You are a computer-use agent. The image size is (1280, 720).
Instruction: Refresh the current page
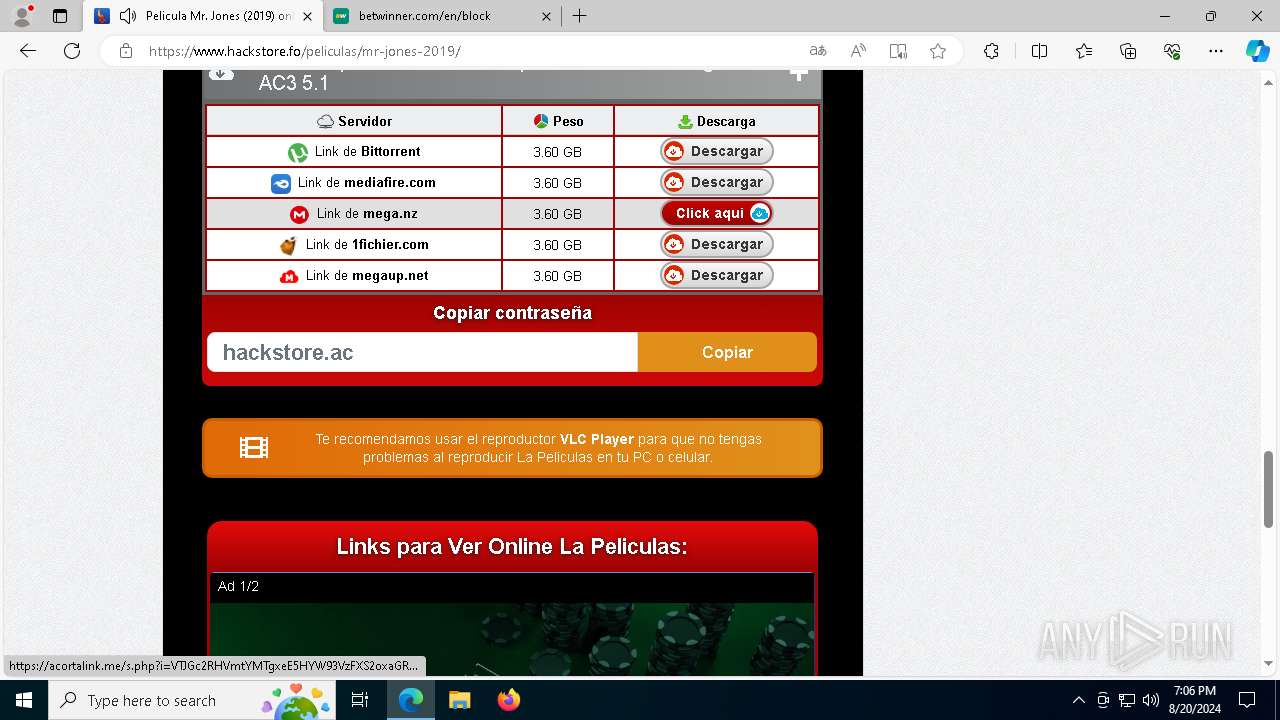pos(72,51)
